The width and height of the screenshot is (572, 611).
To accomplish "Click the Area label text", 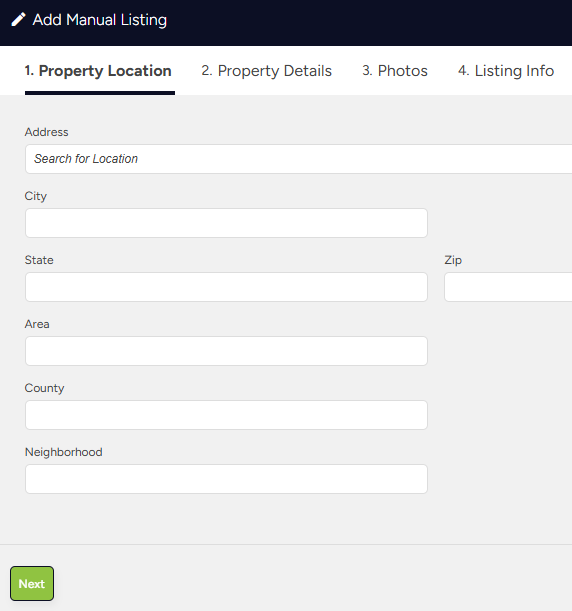I will (x=37, y=324).
